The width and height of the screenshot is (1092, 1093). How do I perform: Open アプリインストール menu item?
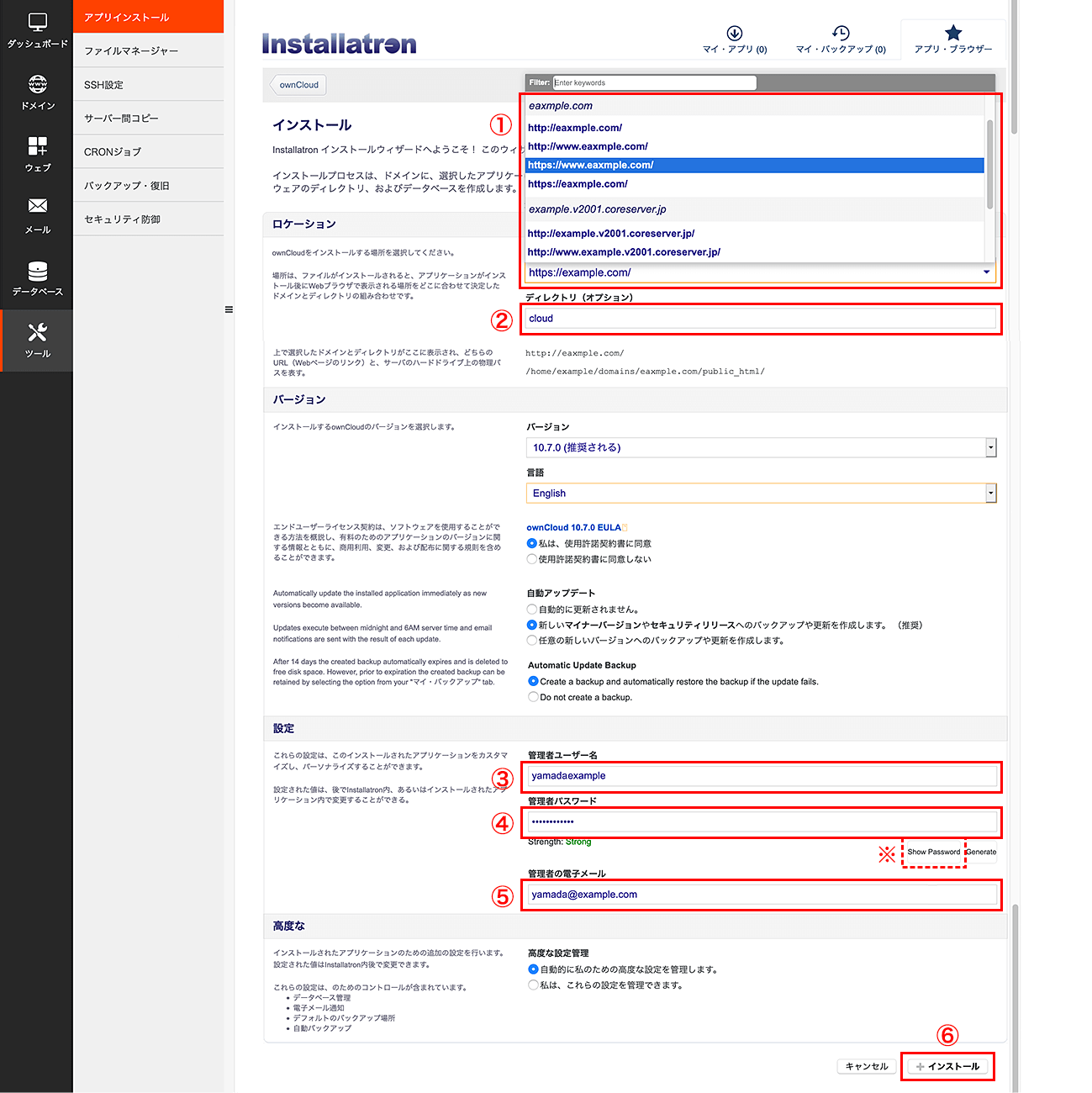coord(149,17)
